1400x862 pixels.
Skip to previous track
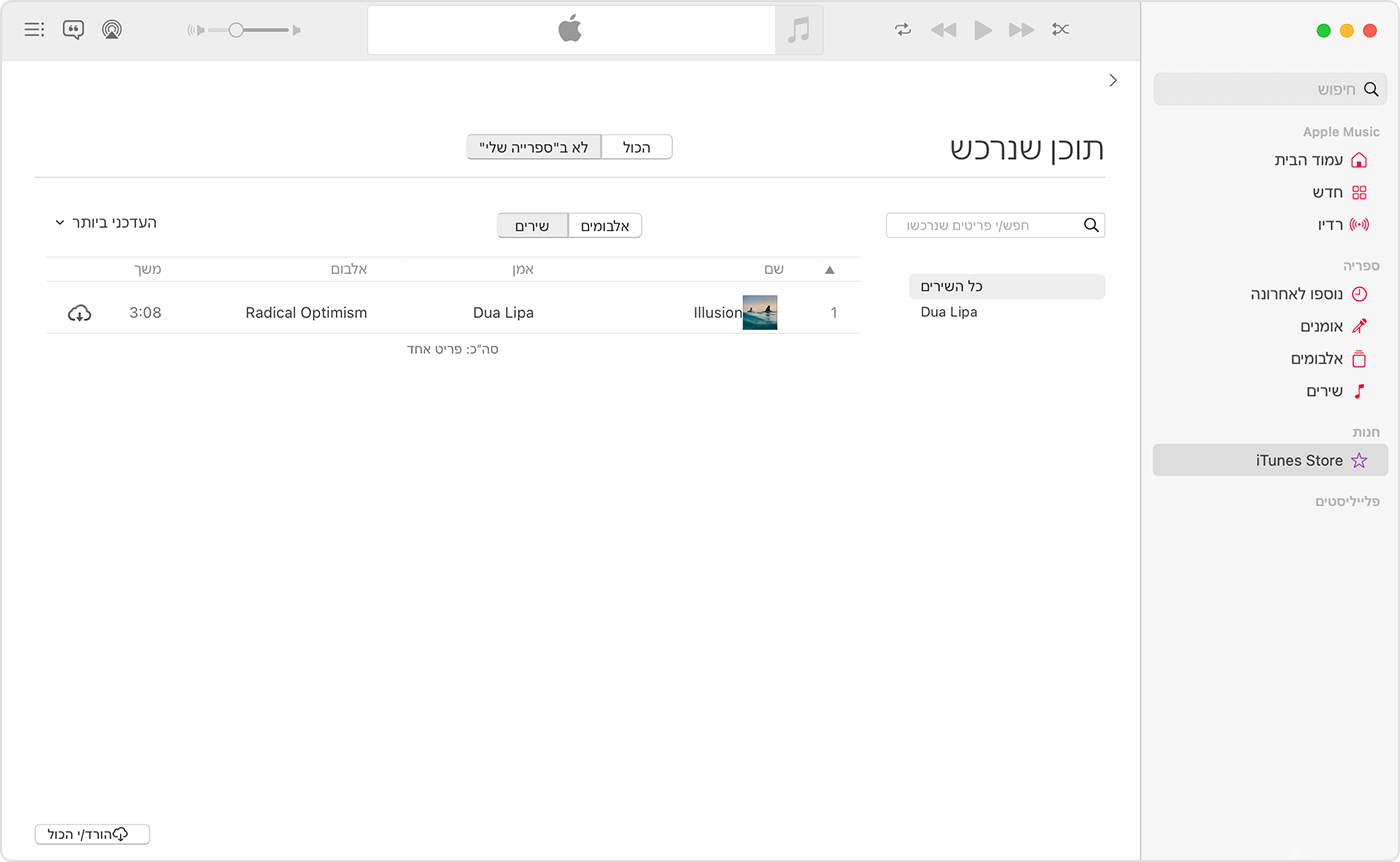click(x=943, y=30)
